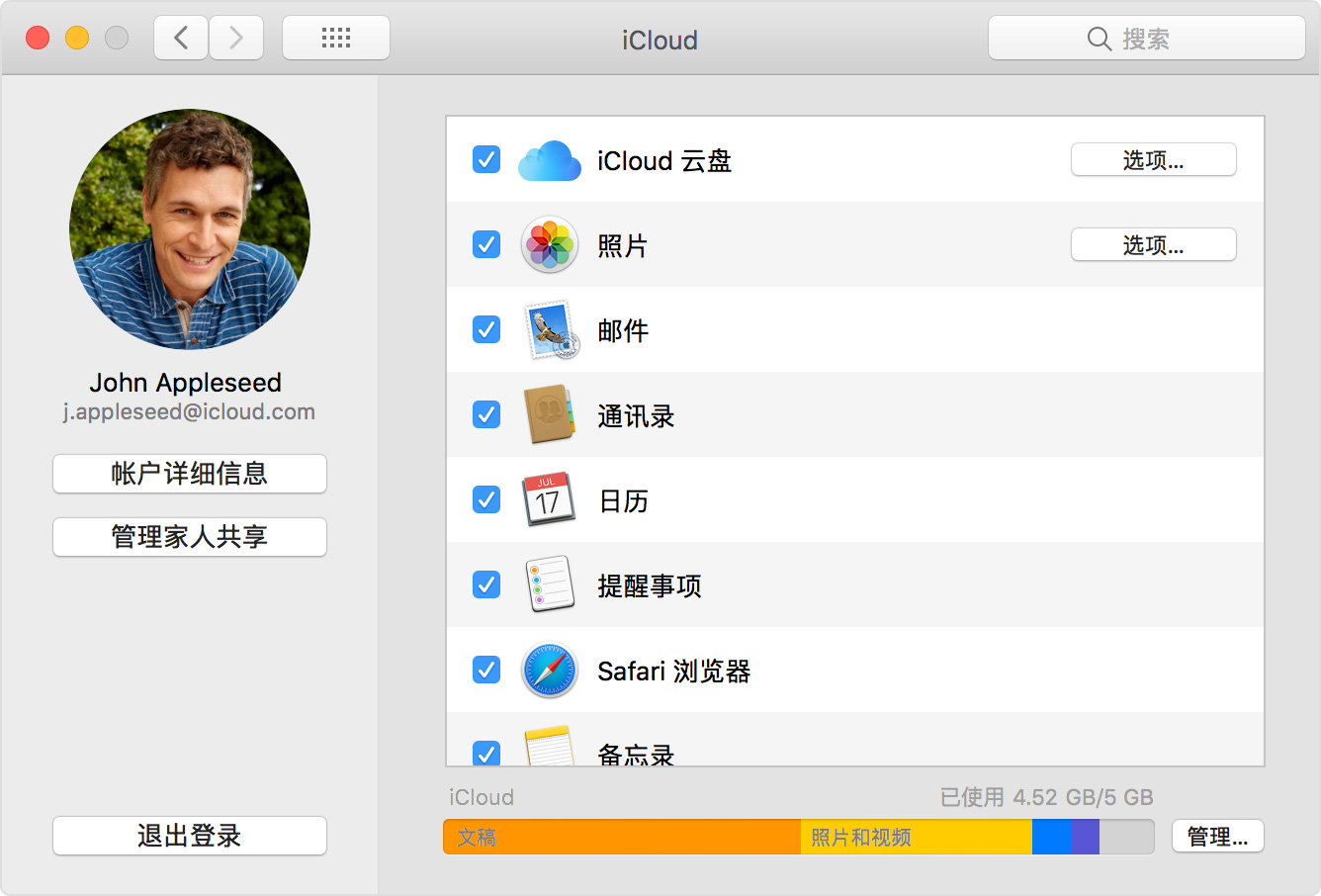Click 退出登录 to sign out

[x=189, y=836]
